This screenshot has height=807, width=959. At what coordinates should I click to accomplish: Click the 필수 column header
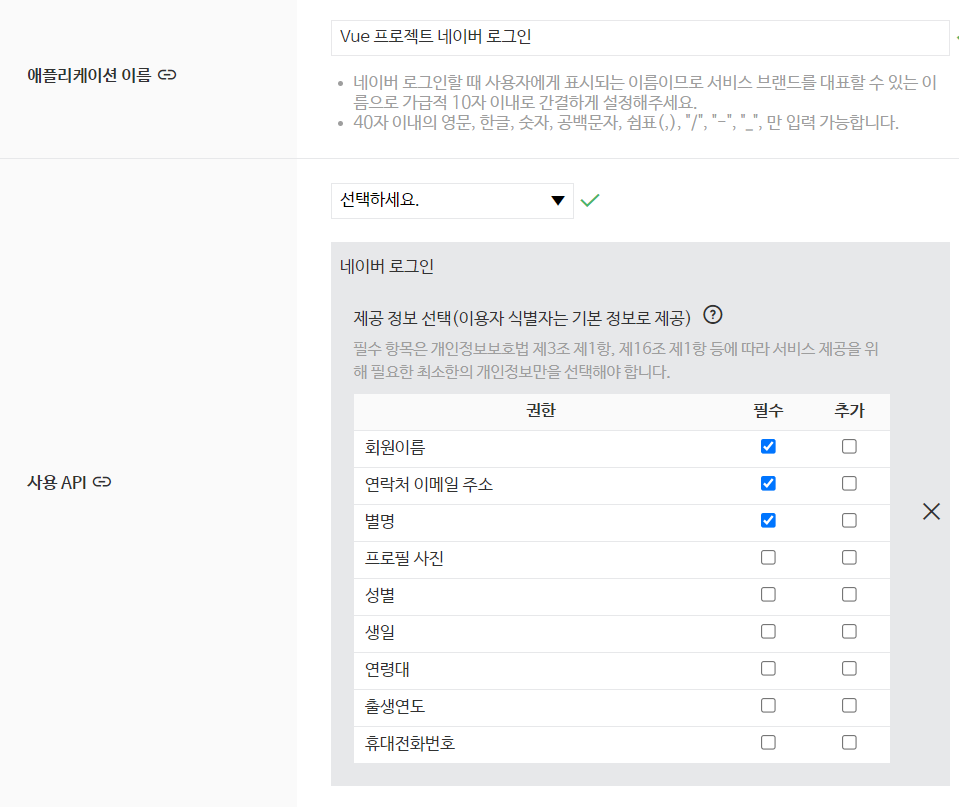click(x=768, y=411)
